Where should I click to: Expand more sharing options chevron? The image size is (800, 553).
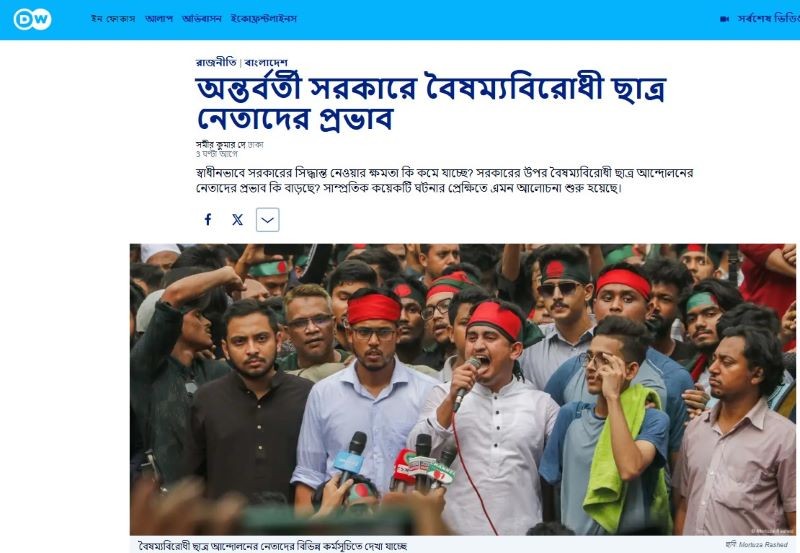[x=268, y=220]
